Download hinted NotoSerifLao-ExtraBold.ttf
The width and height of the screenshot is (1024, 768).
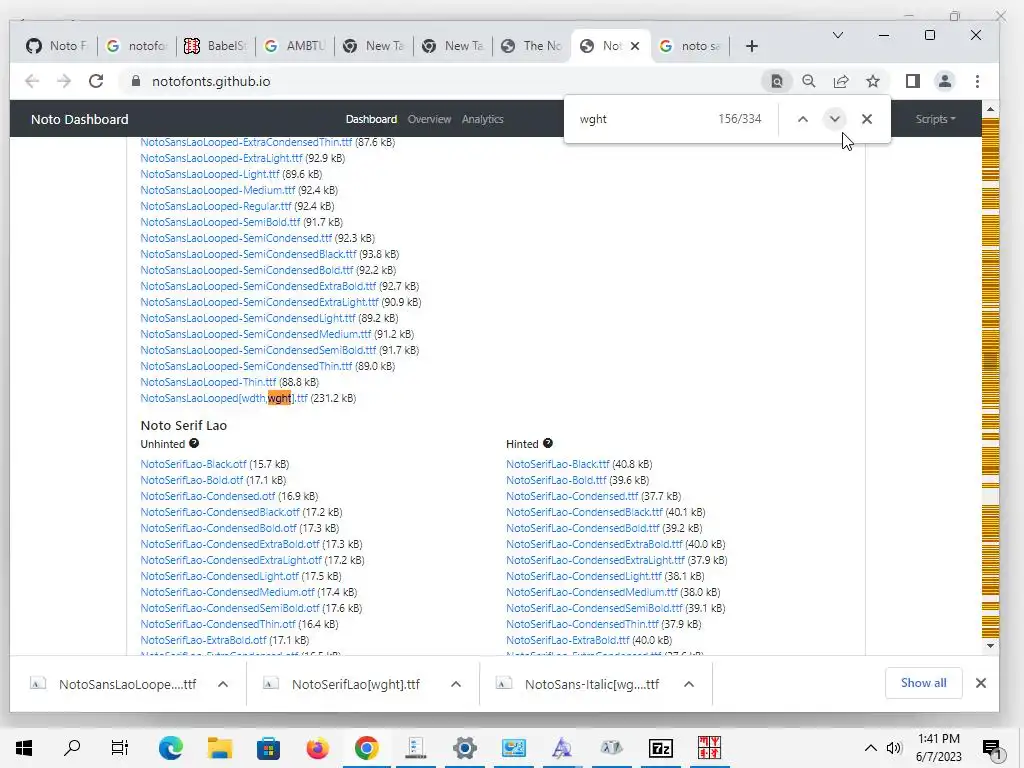click(568, 640)
